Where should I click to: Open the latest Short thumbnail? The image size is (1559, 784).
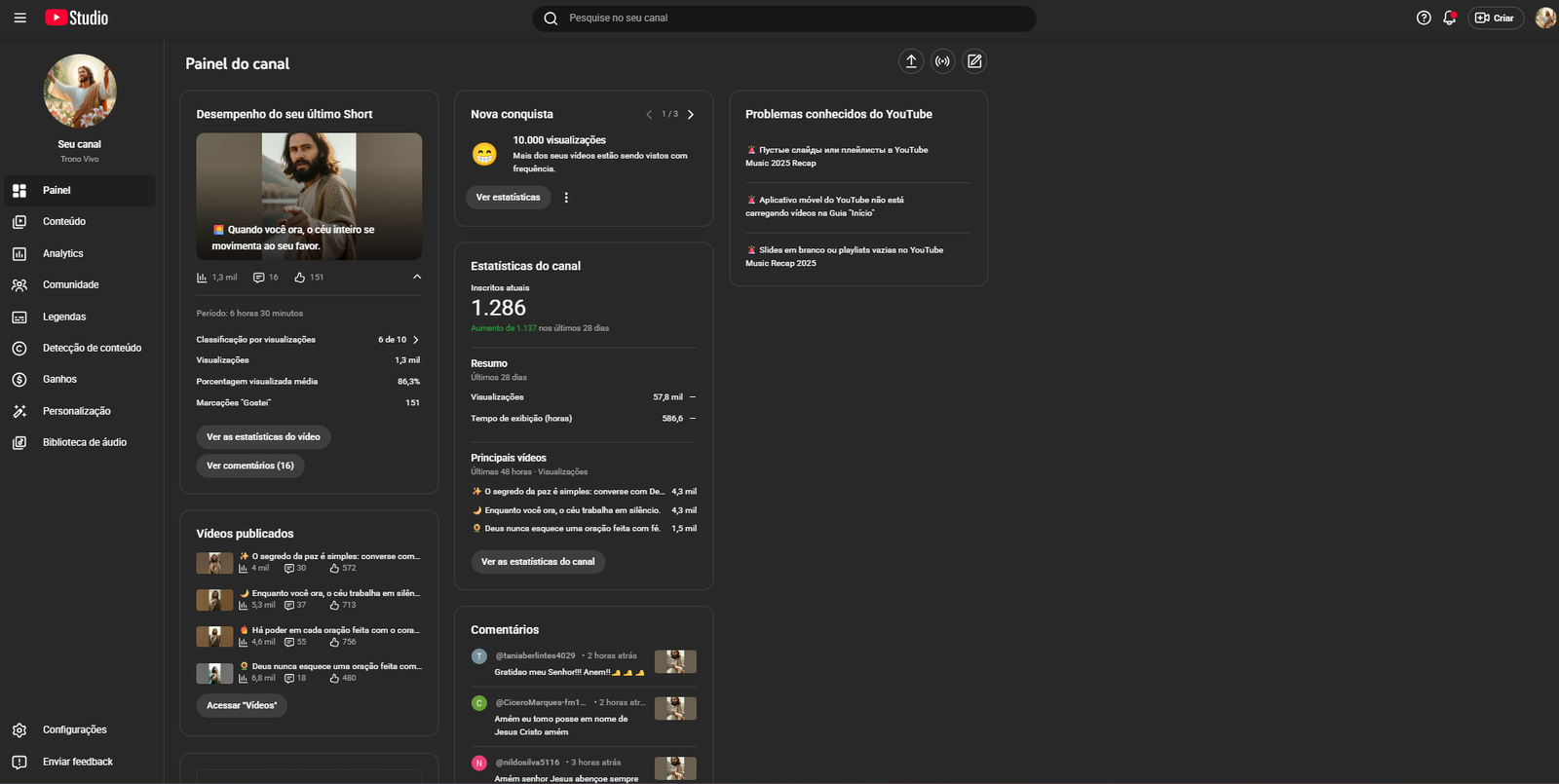(309, 197)
